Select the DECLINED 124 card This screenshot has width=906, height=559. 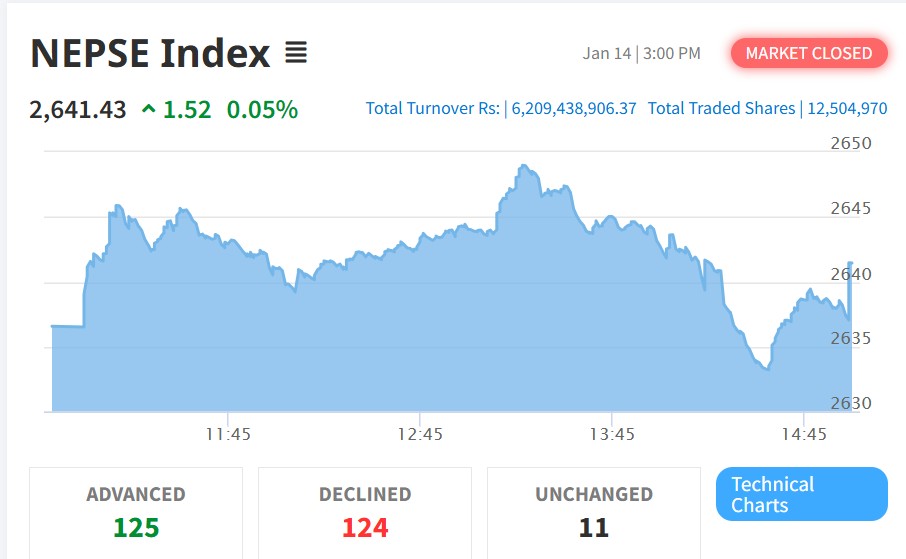(x=365, y=511)
